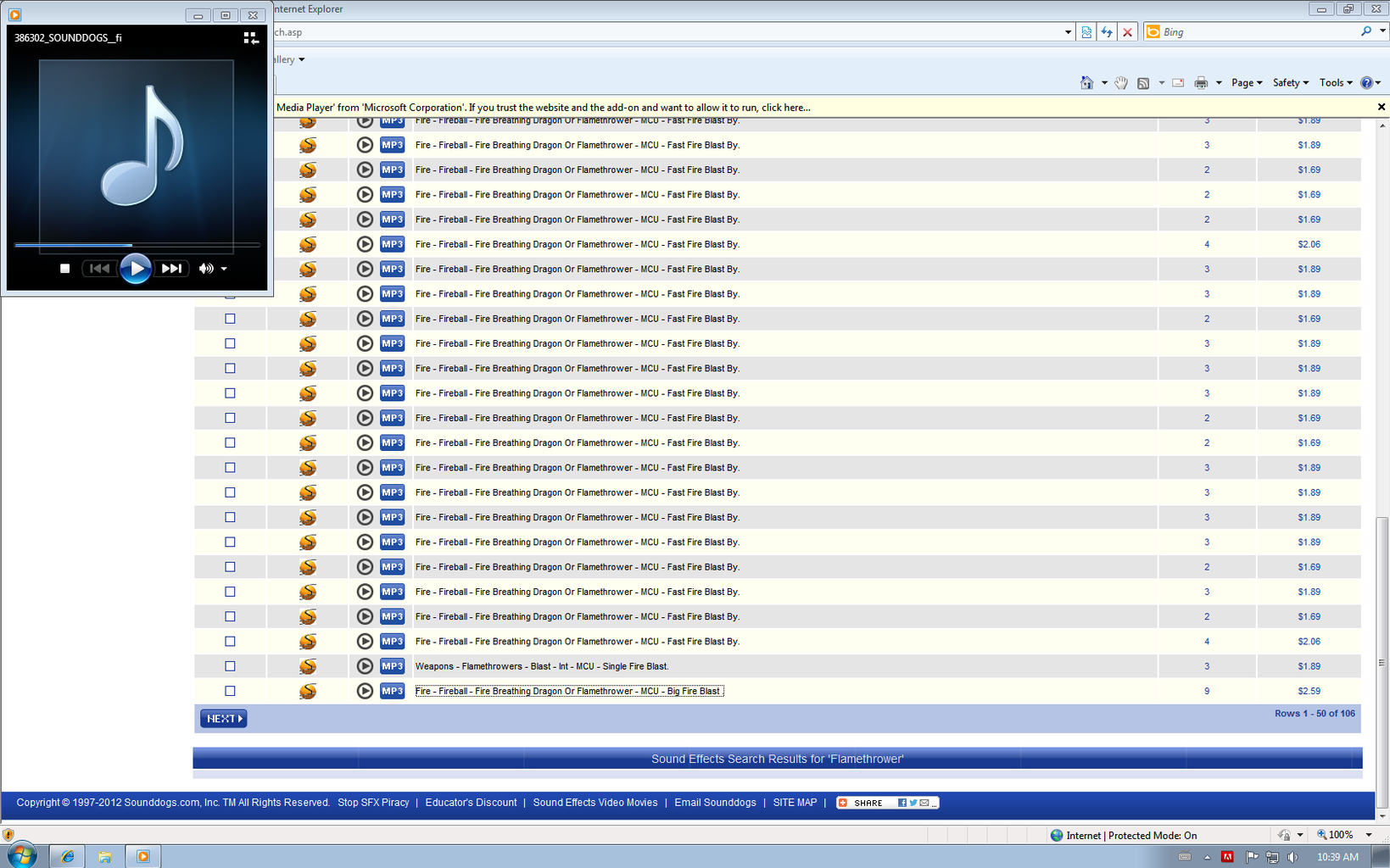This screenshot has height=868, width=1390.
Task: Print the page with printer icon
Action: [1201, 83]
